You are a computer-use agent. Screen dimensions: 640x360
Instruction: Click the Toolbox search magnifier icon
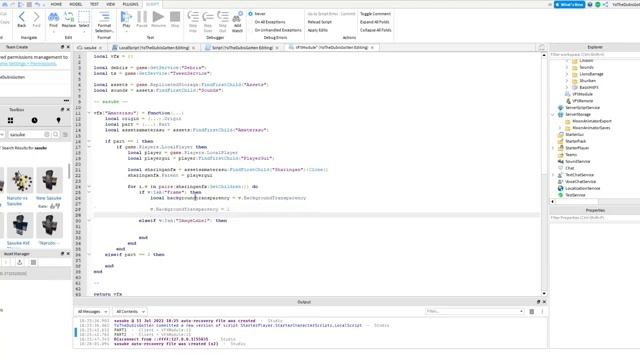coord(56,135)
